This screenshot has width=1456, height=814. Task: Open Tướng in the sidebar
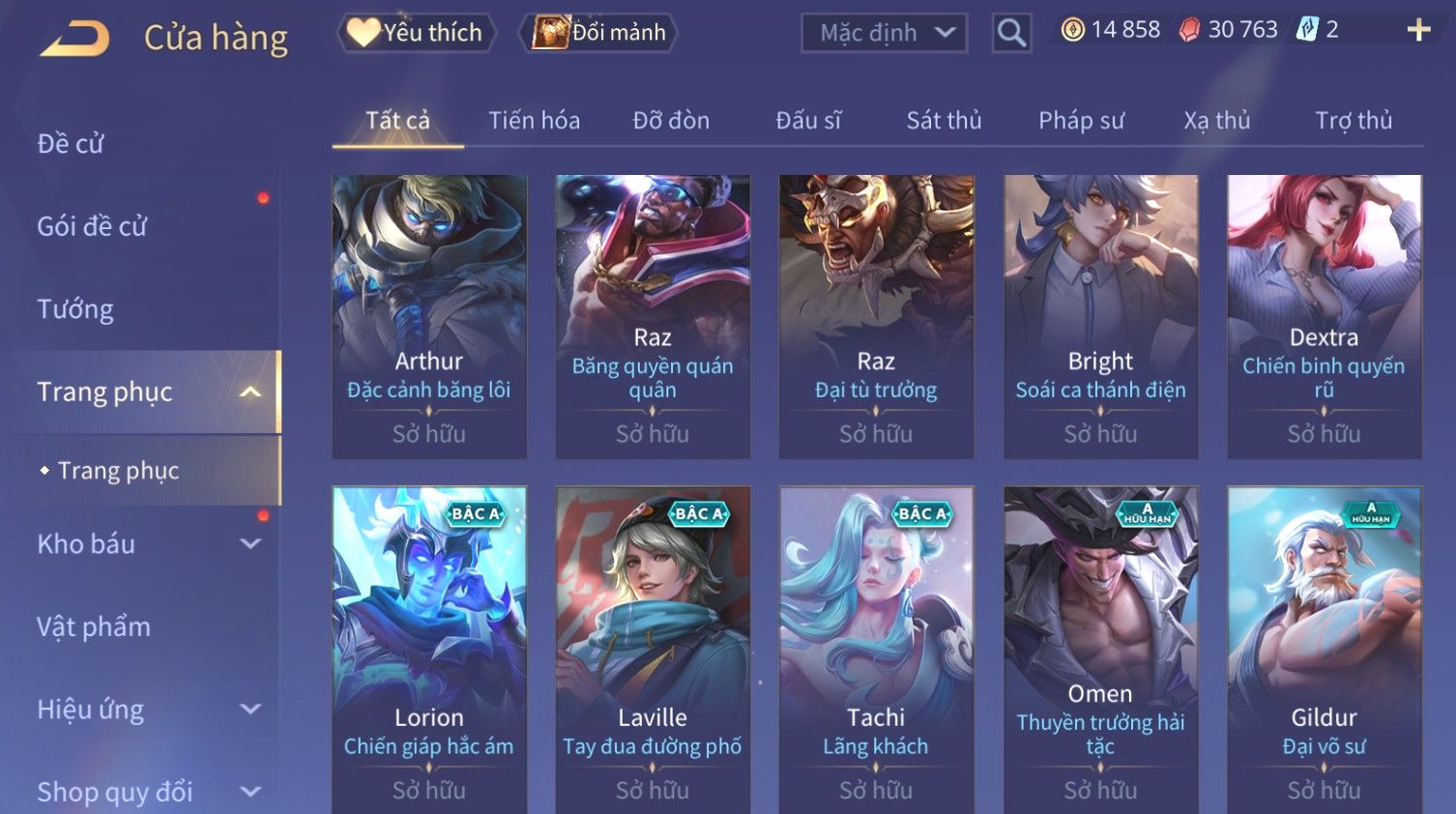[75, 309]
